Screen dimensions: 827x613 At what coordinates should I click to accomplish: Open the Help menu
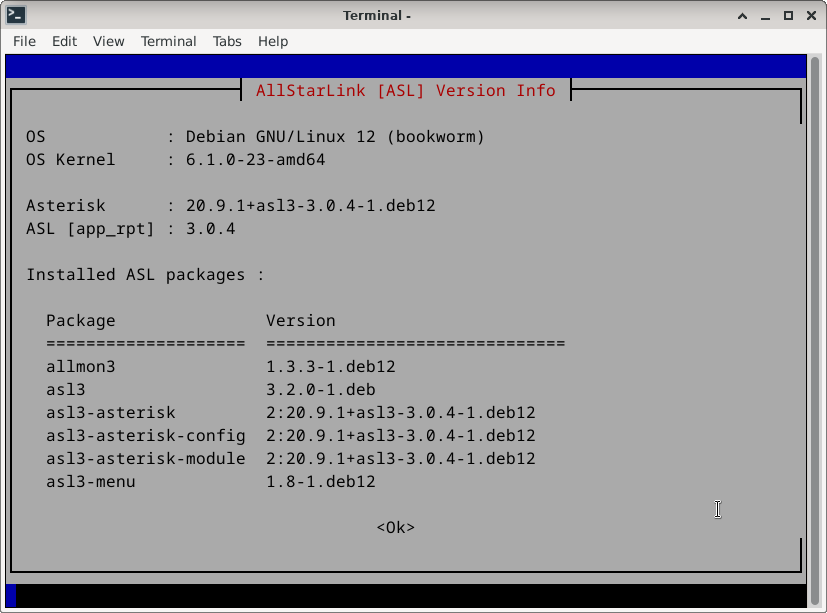pos(273,41)
